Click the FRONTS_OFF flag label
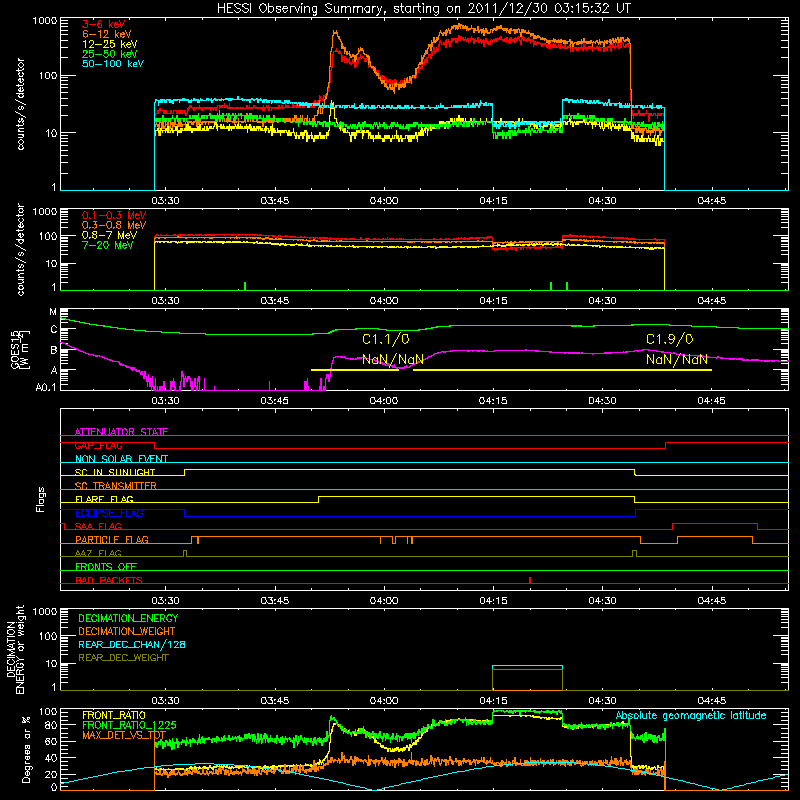The height and width of the screenshot is (800, 800). (x=106, y=566)
